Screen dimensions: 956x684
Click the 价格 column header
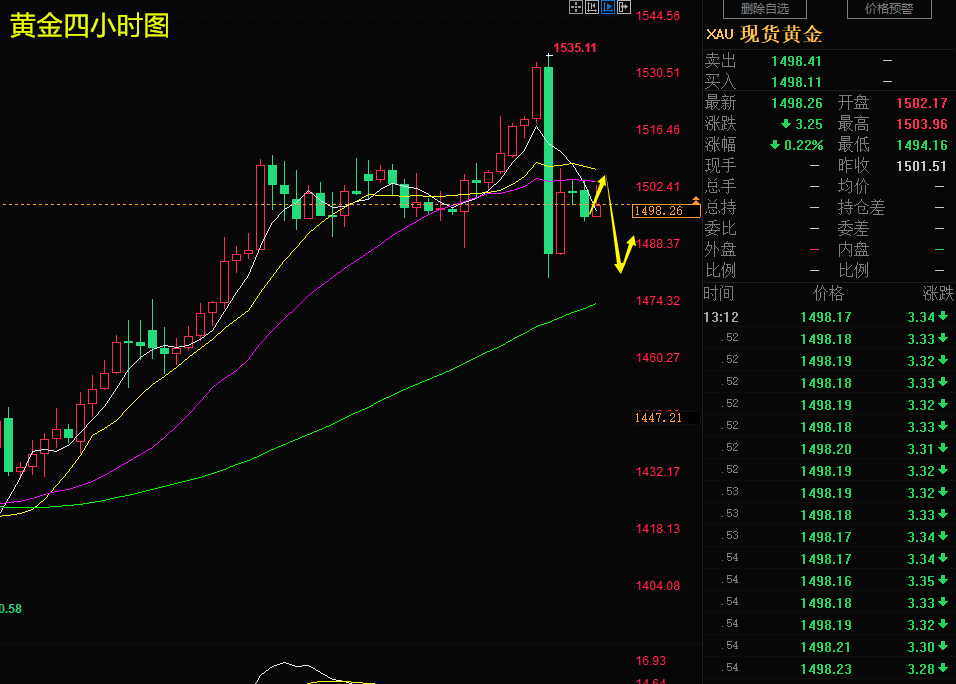pyautogui.click(x=829, y=294)
